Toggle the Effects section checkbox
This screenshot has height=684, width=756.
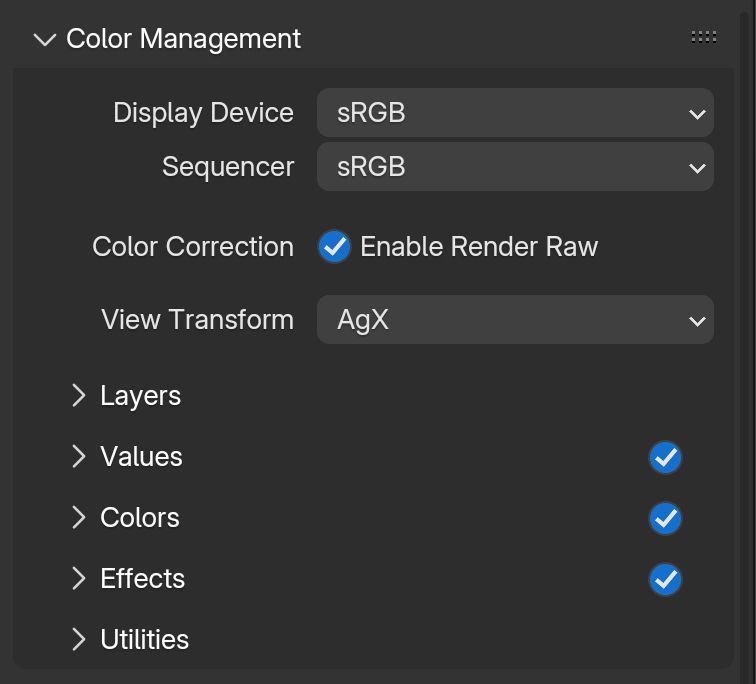coord(665,580)
